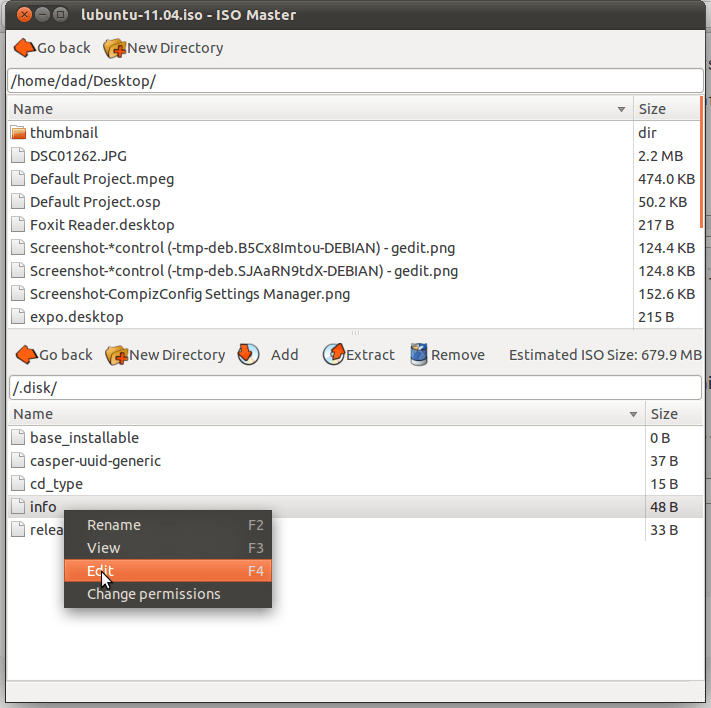
Task: Select the Default Project.mpeg file name
Action: pyautogui.click(x=102, y=179)
